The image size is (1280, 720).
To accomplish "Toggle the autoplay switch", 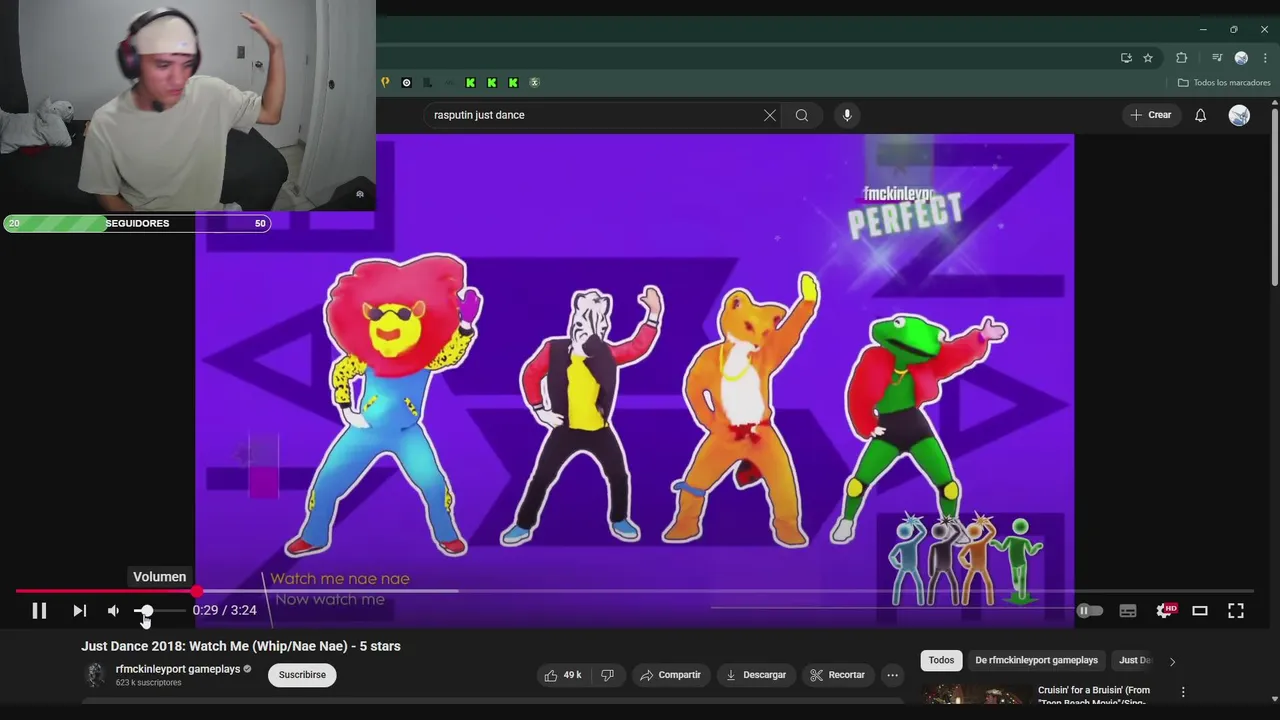I will tap(1089, 610).
